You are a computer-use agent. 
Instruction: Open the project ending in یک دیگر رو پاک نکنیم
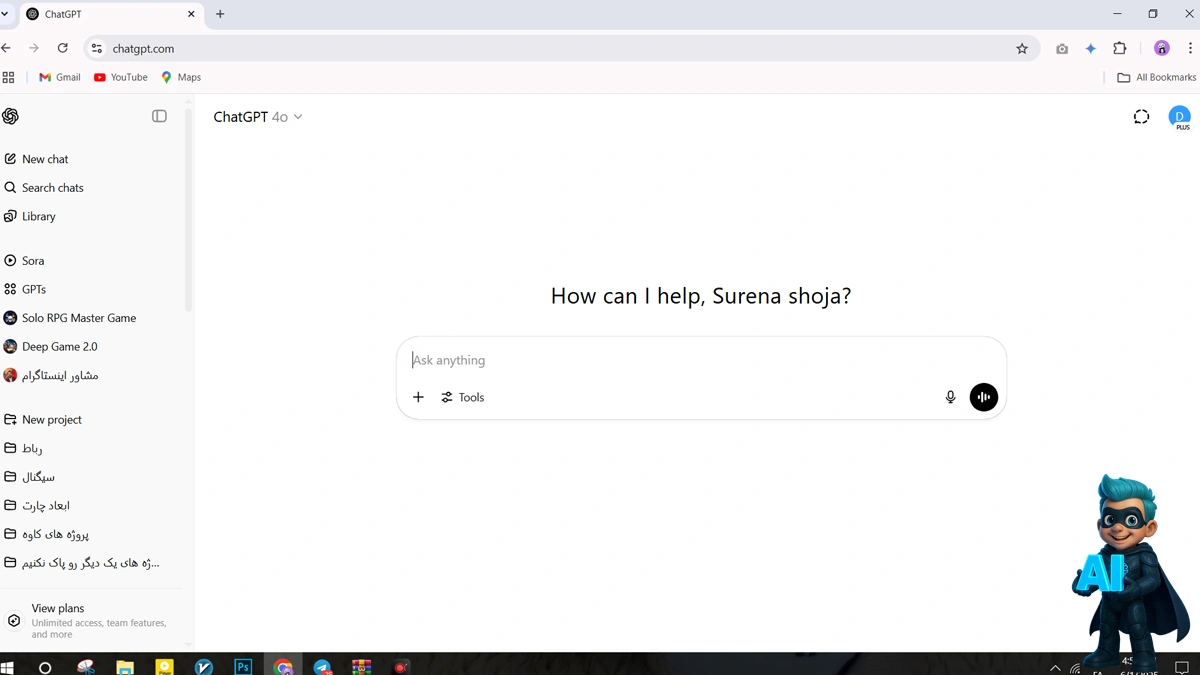pyautogui.click(x=92, y=563)
